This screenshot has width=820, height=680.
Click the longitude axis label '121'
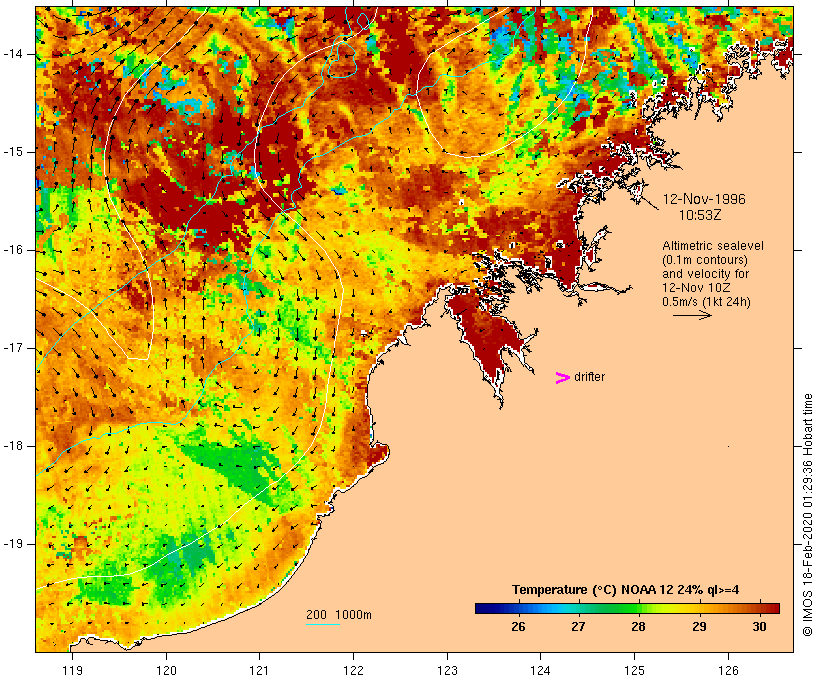pyautogui.click(x=259, y=670)
